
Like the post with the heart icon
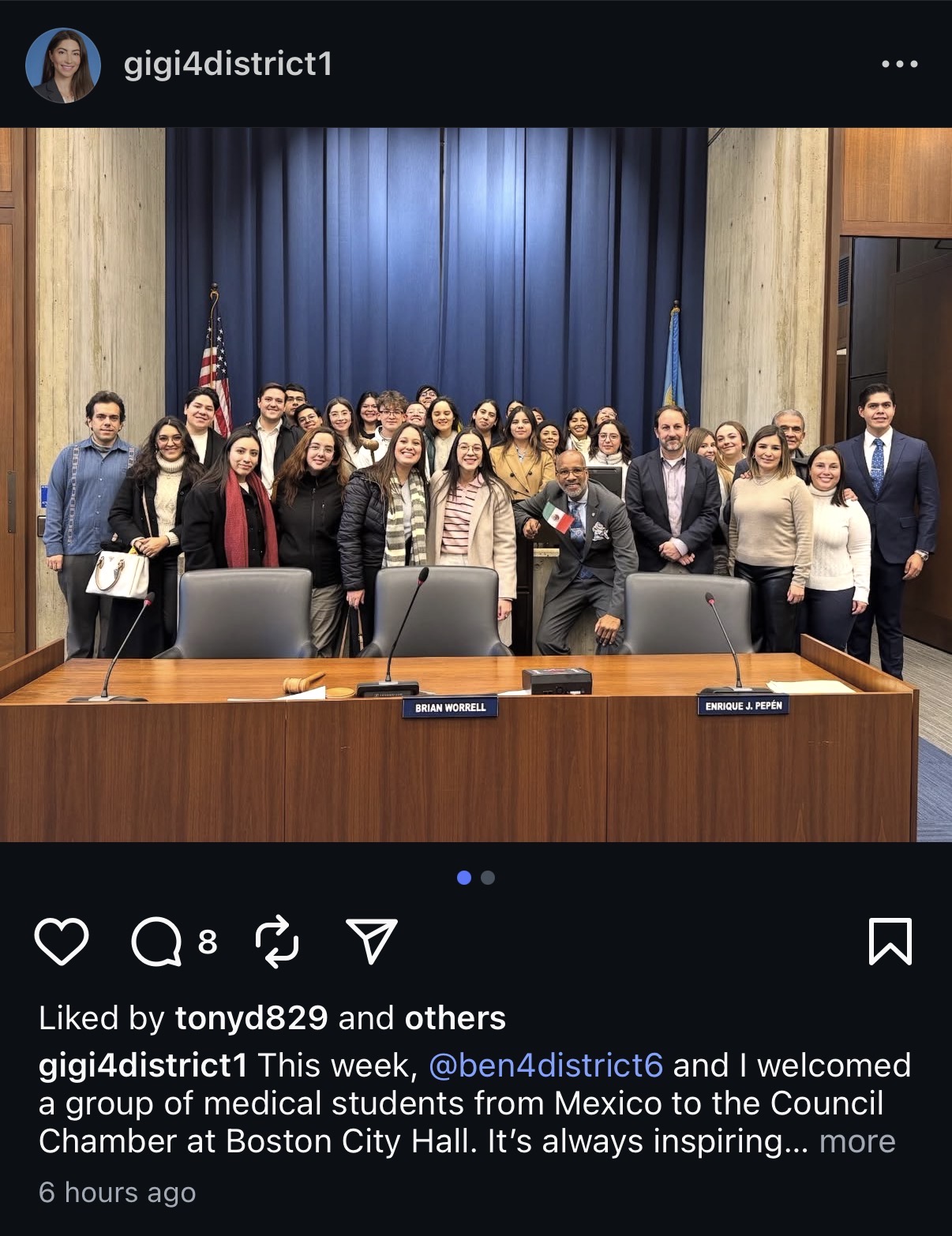tap(62, 942)
